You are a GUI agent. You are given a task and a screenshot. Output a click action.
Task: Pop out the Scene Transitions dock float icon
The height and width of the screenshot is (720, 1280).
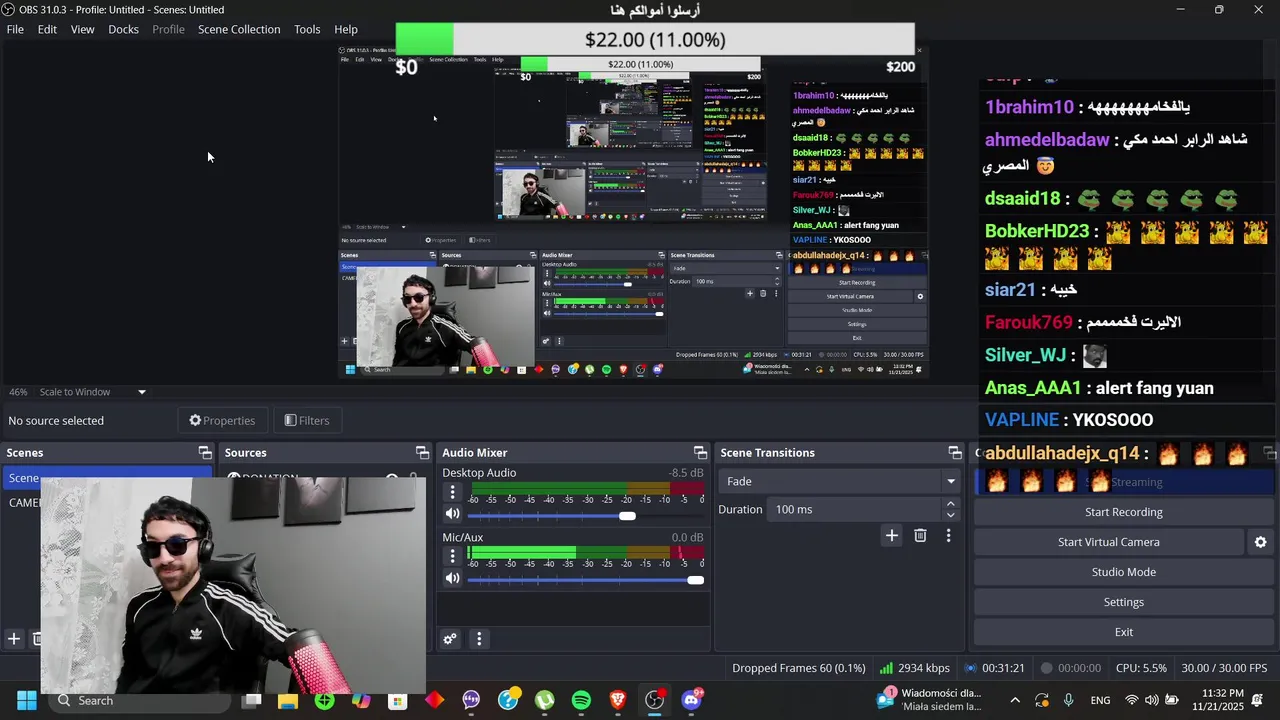955,453
